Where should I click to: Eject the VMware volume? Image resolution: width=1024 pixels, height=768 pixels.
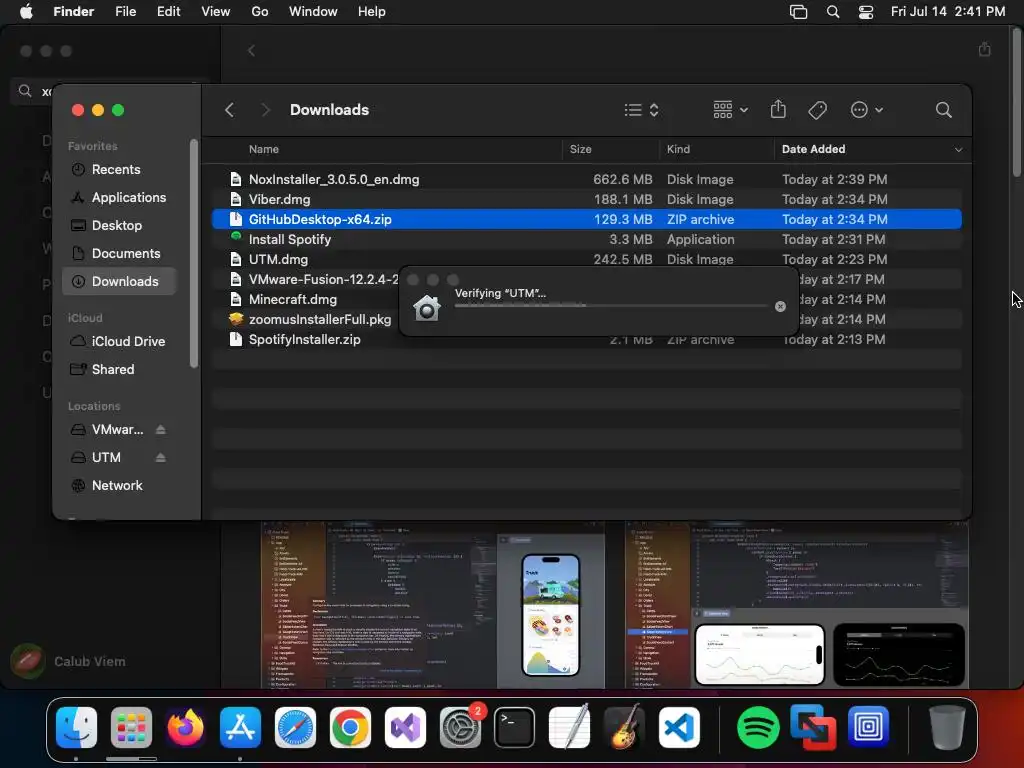pos(161,430)
